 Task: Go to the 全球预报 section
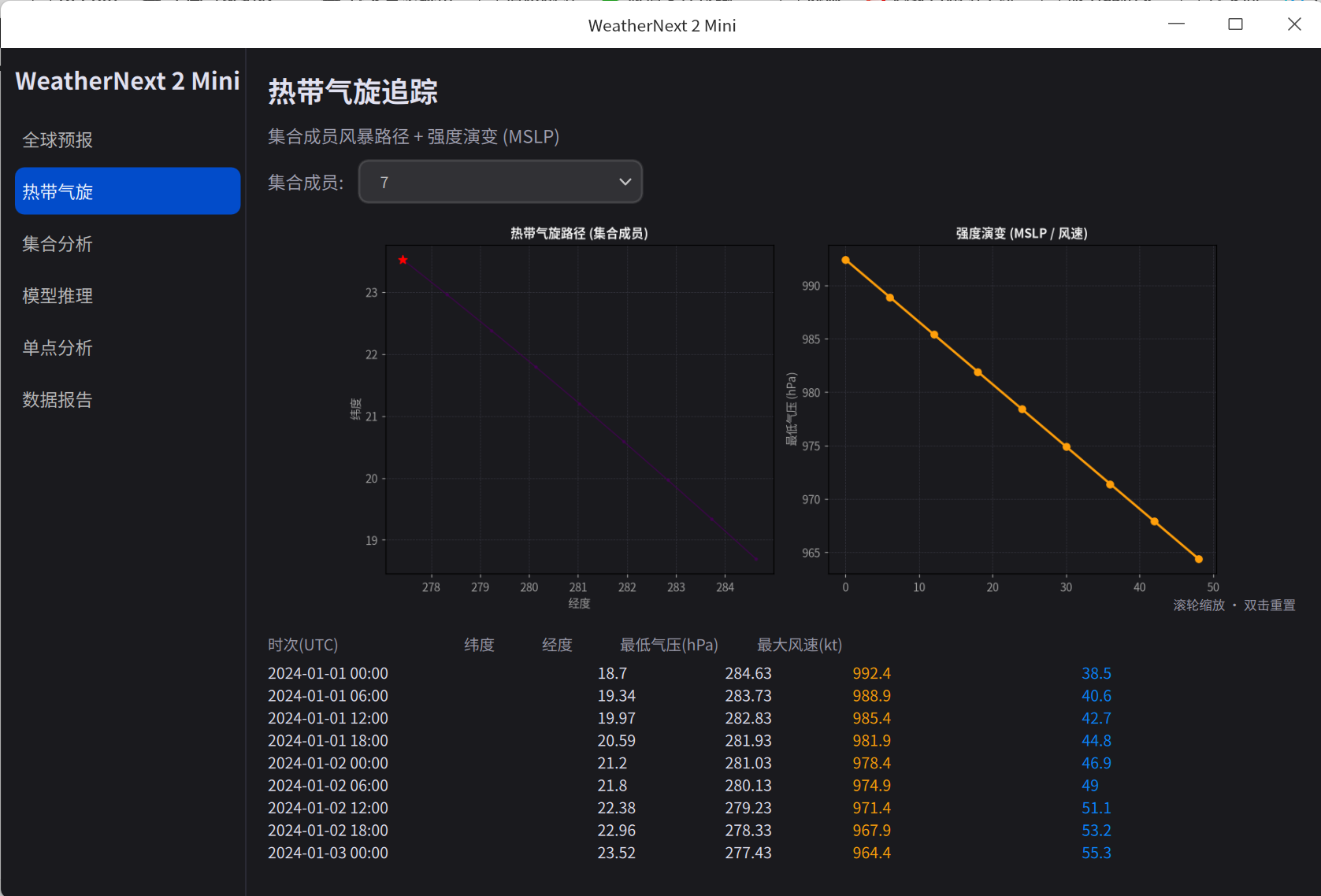point(128,139)
